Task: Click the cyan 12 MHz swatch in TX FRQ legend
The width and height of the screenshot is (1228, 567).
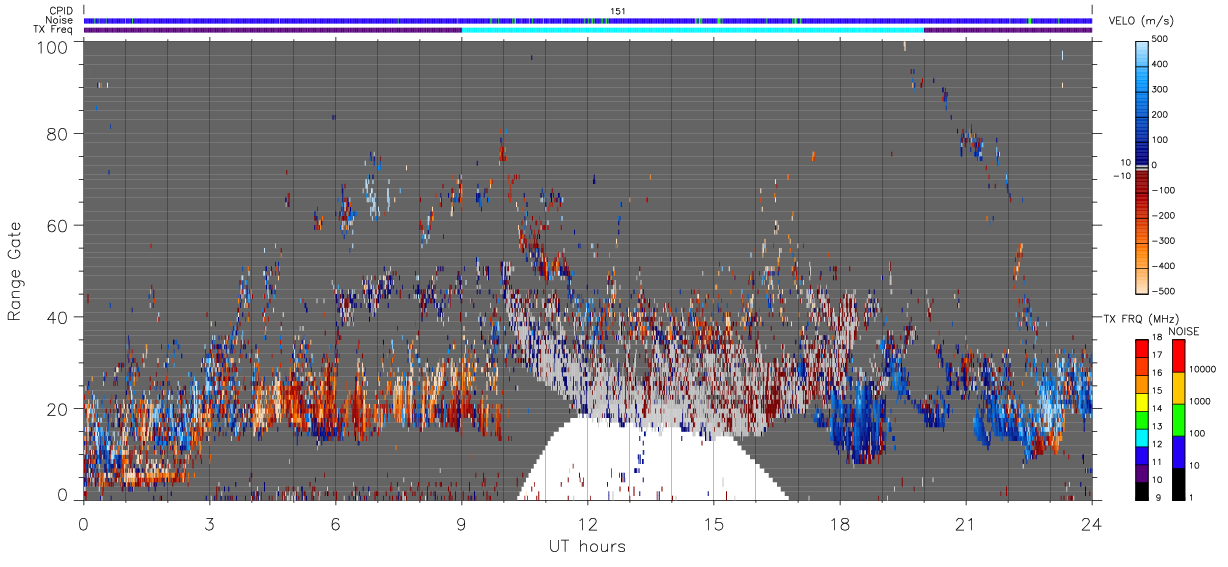Action: [1141, 436]
